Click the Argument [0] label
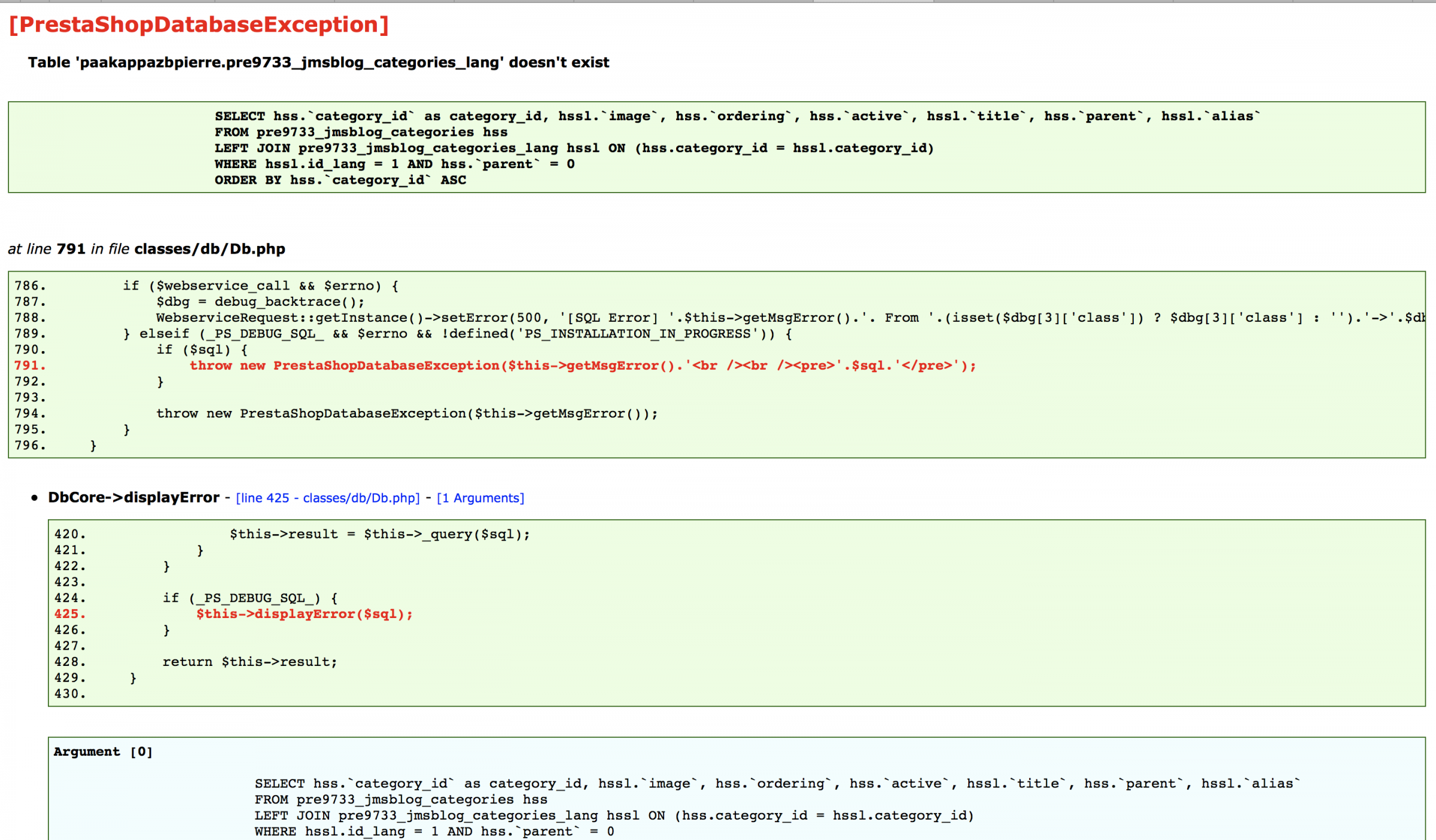The image size is (1436, 840). pyautogui.click(x=104, y=752)
